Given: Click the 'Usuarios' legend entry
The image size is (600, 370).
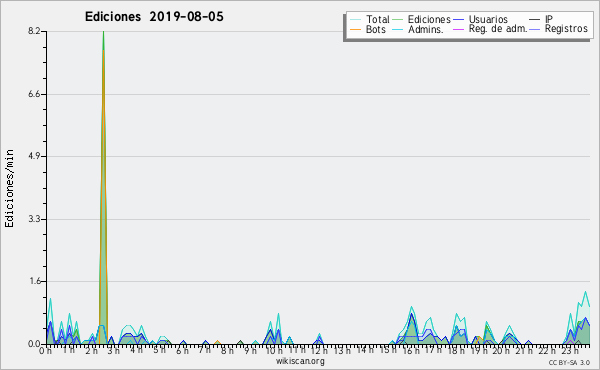Looking at the screenshot, I should click(x=480, y=19).
